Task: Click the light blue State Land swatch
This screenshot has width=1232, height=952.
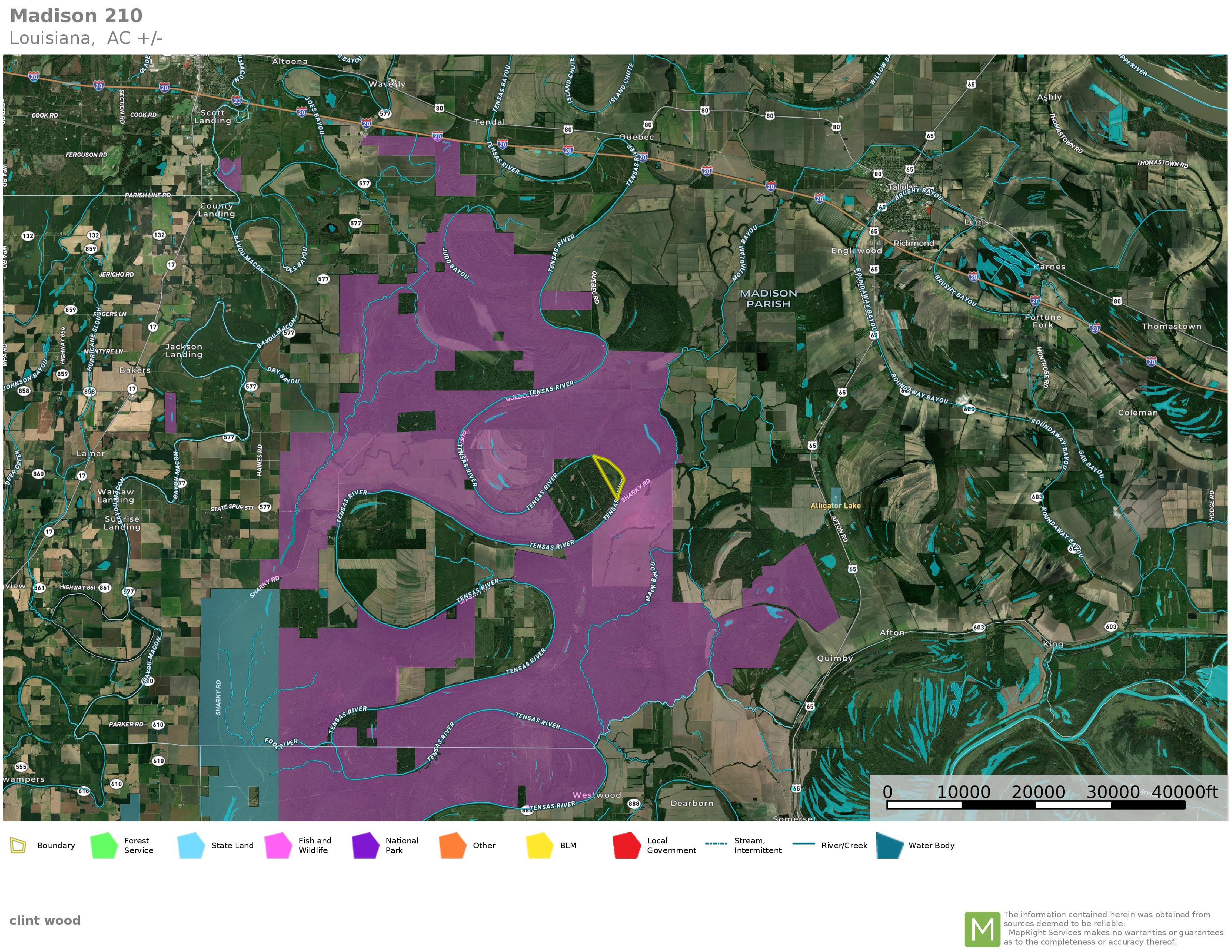Action: coord(191,845)
